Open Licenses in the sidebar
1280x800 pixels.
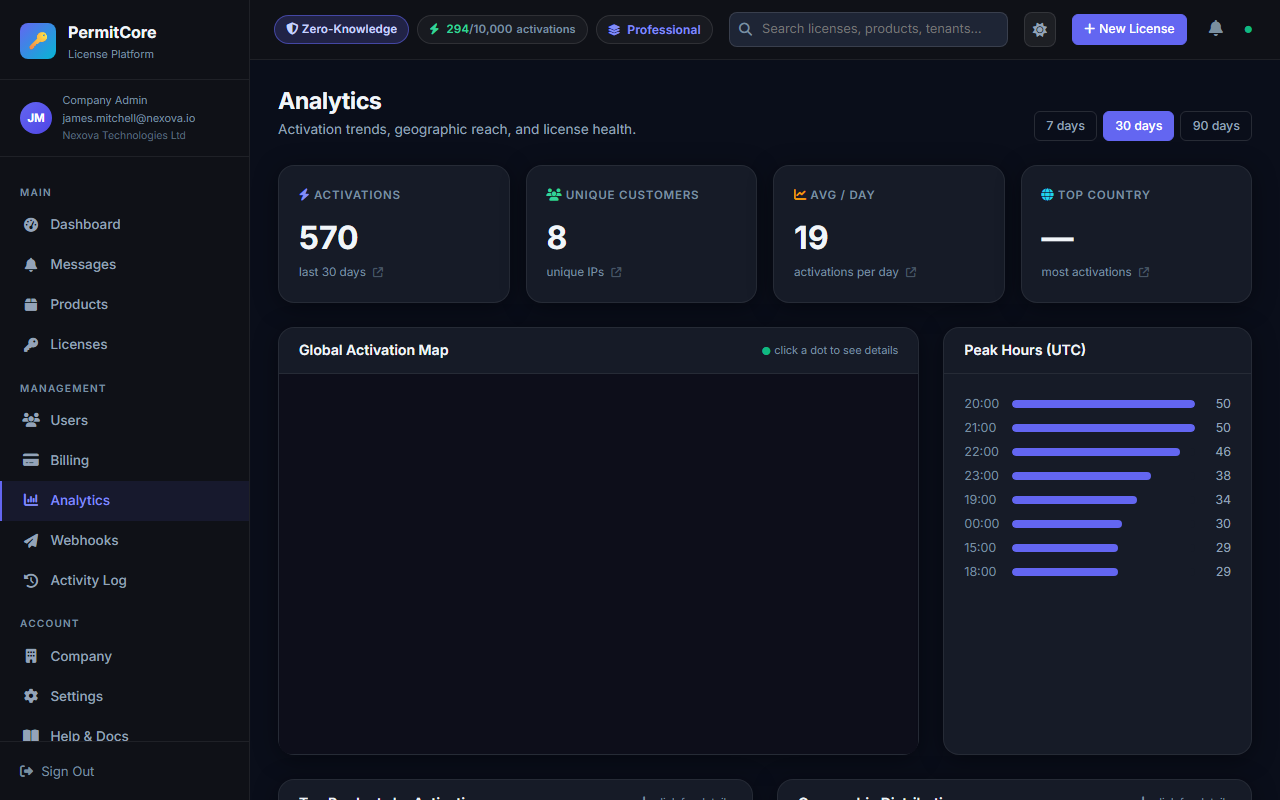(x=125, y=344)
